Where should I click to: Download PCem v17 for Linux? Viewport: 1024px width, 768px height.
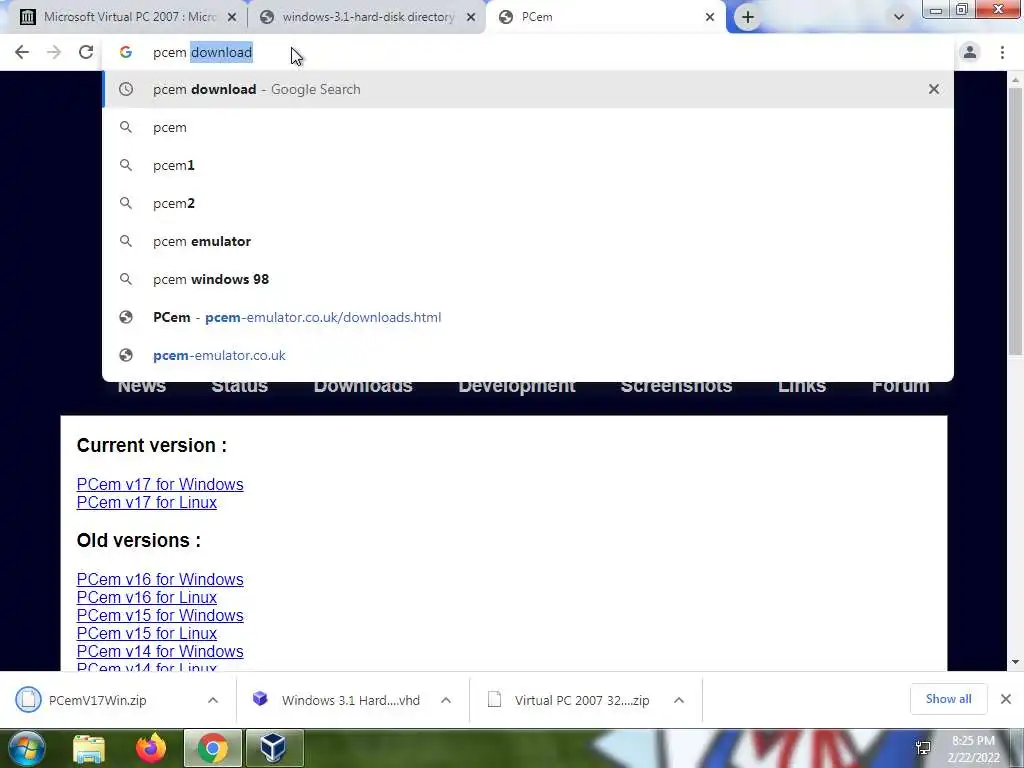point(146,502)
